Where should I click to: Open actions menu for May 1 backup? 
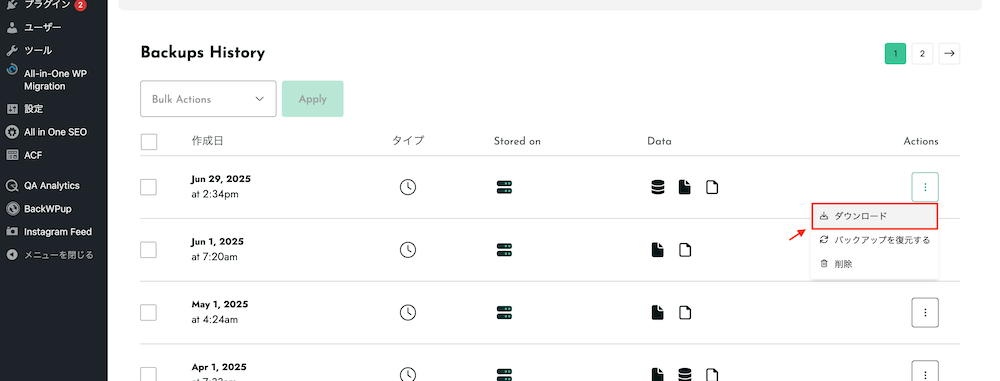click(x=925, y=313)
